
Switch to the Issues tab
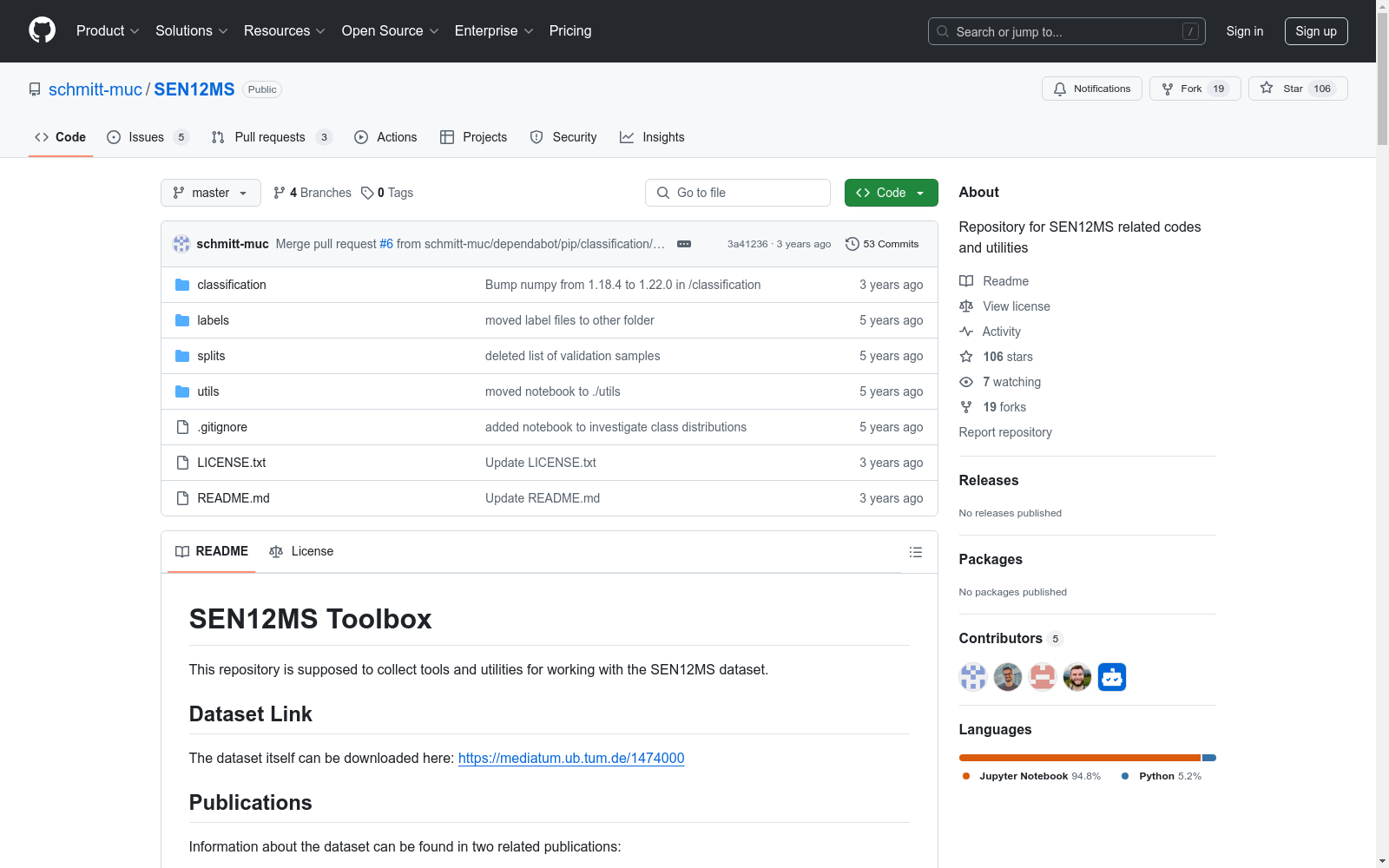[148, 137]
